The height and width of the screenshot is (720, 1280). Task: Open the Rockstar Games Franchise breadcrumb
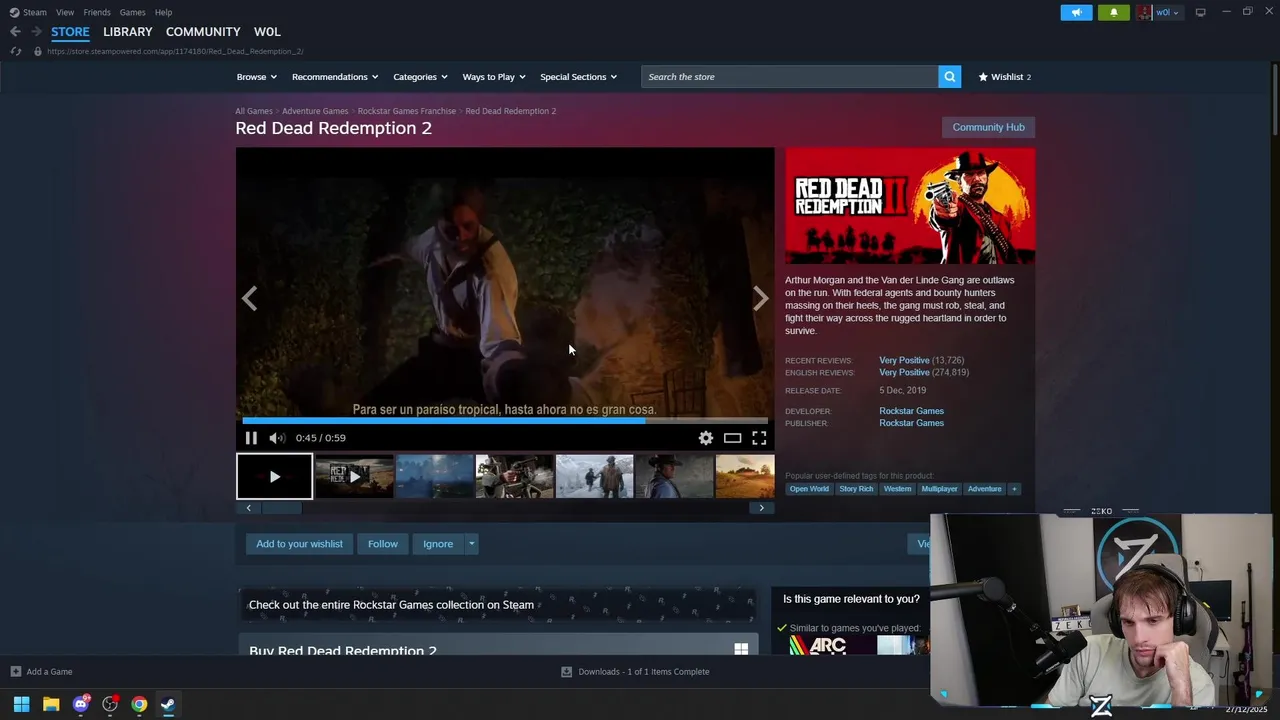click(407, 111)
